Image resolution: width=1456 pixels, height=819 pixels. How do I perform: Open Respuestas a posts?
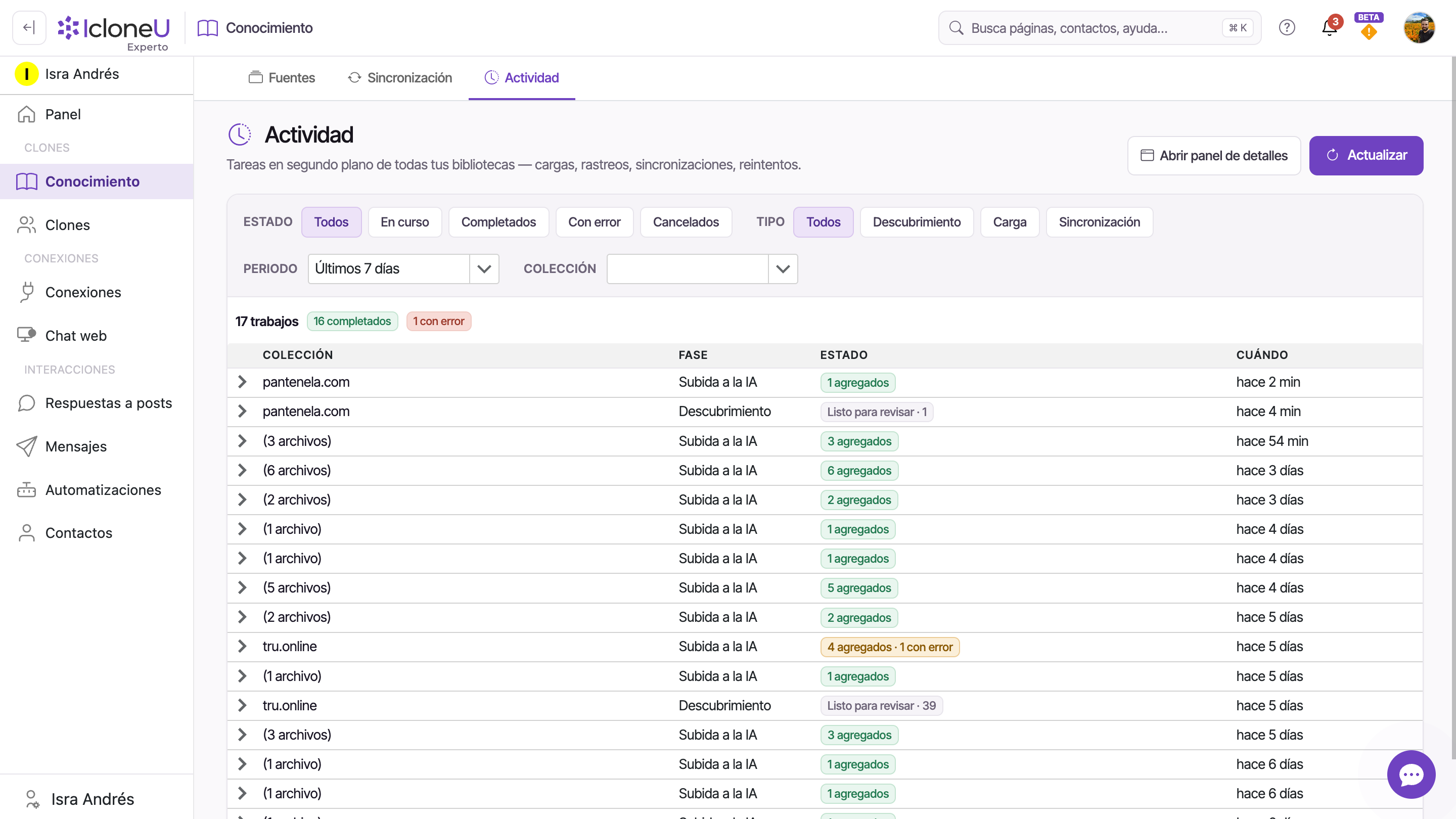(x=97, y=403)
